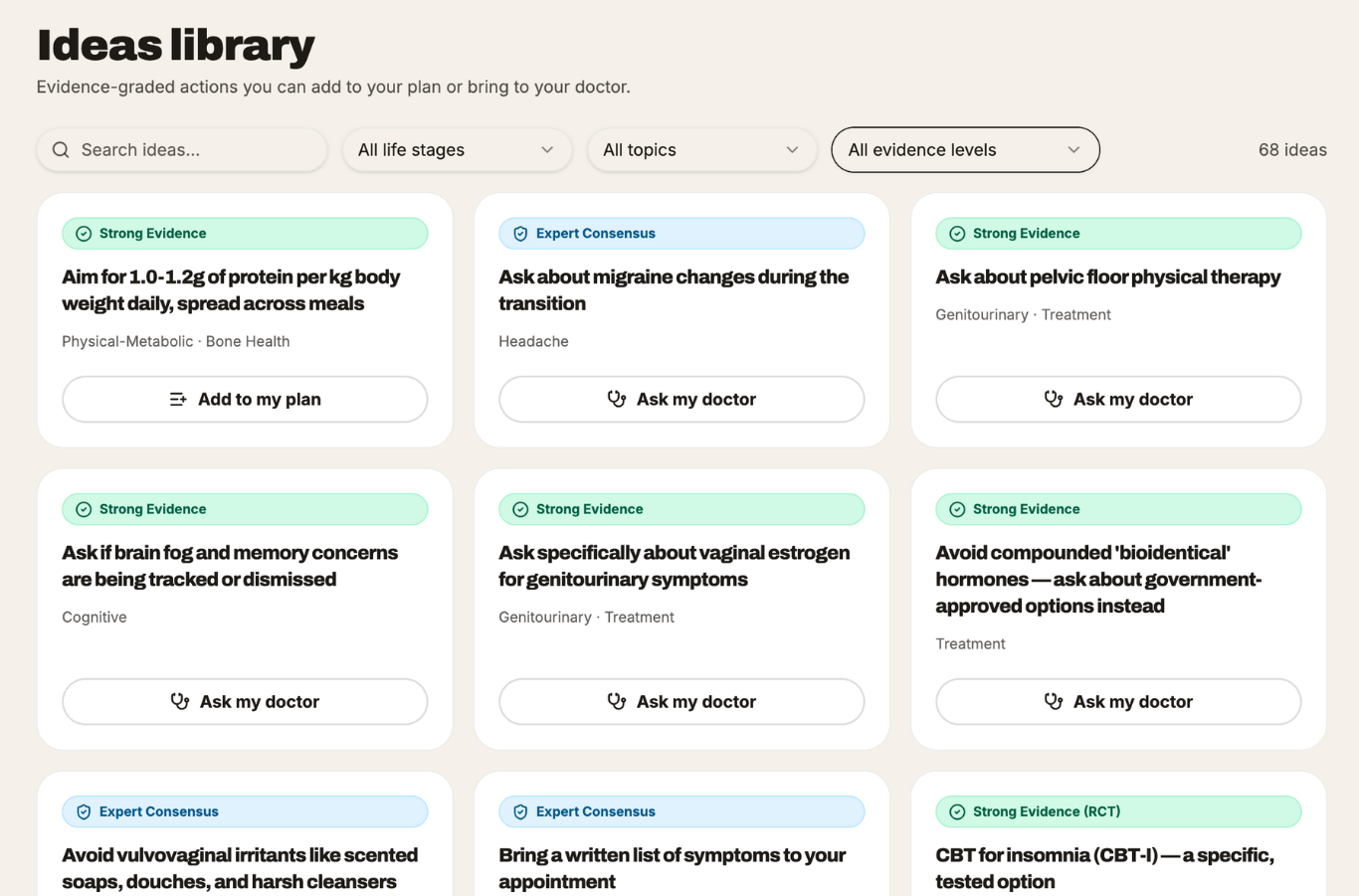Click chevron arrow of All evidence levels

(x=1073, y=150)
